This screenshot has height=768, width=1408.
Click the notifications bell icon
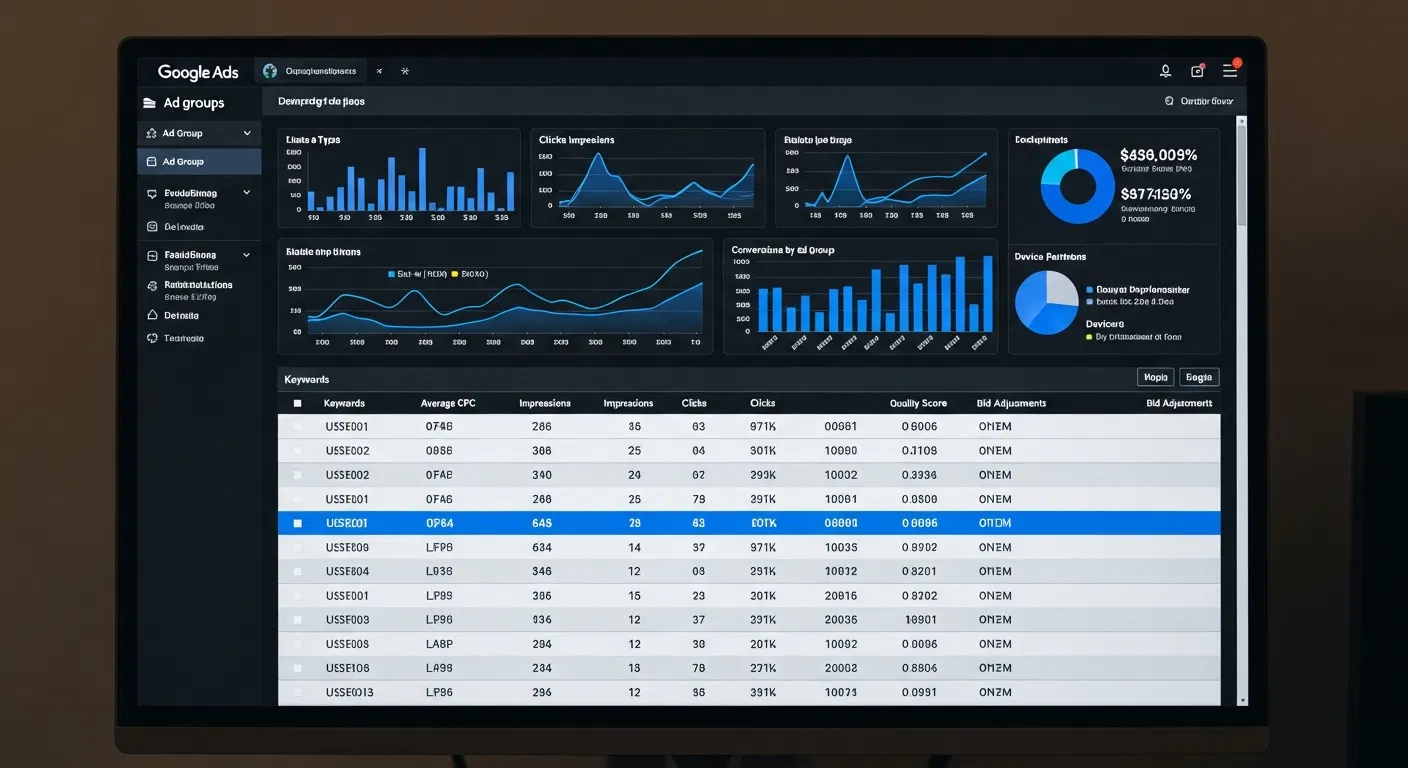pyautogui.click(x=1165, y=71)
